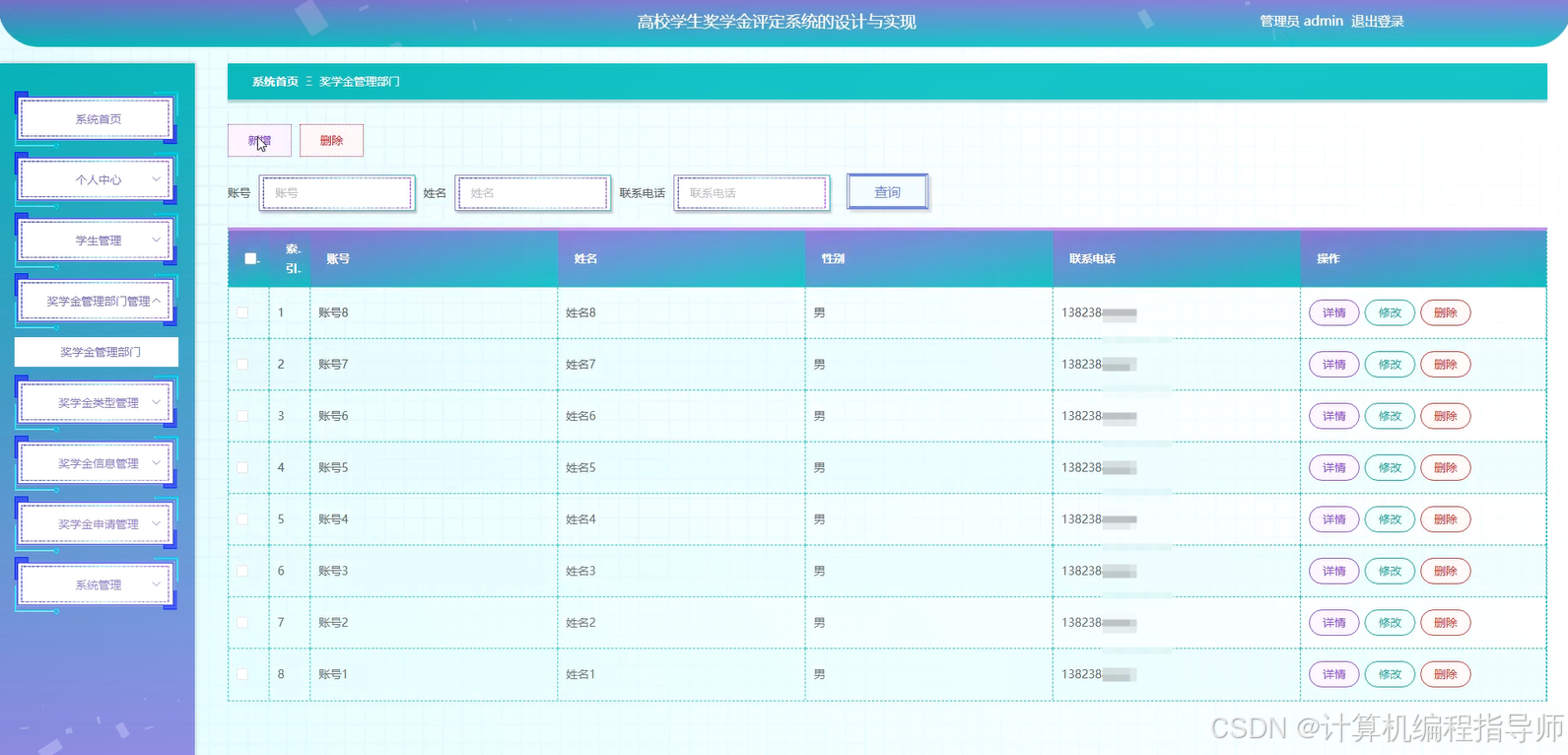
Task: Click 删除 for row 账号5
Action: pos(1446,468)
